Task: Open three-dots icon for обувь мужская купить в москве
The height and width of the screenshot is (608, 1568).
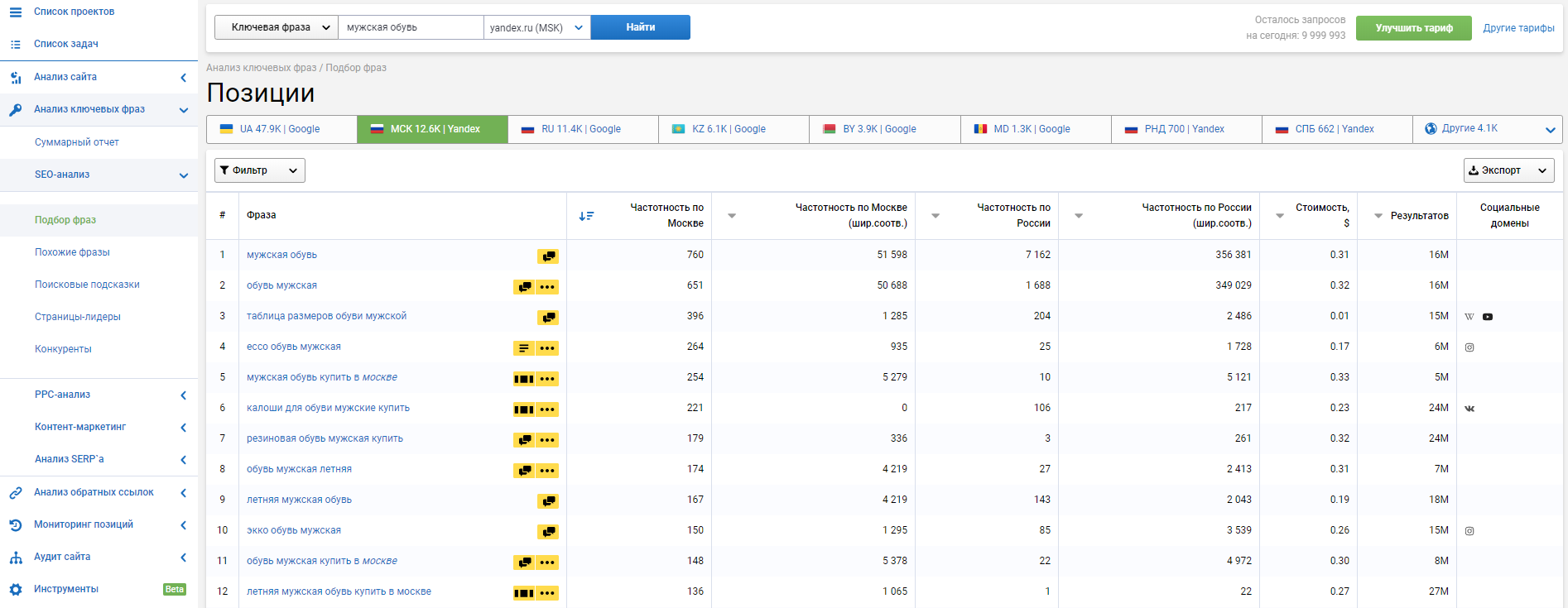Action: pos(547,563)
